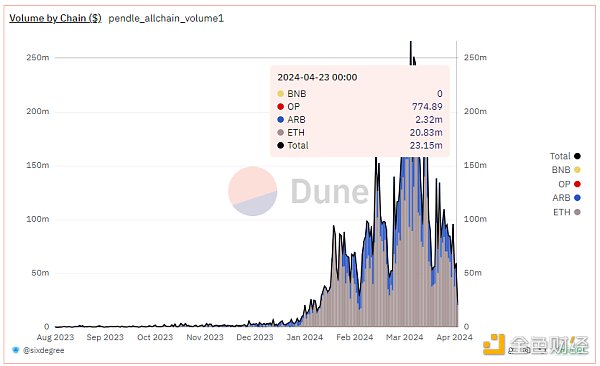Click the Aug 2023 x-axis label

coord(55,337)
